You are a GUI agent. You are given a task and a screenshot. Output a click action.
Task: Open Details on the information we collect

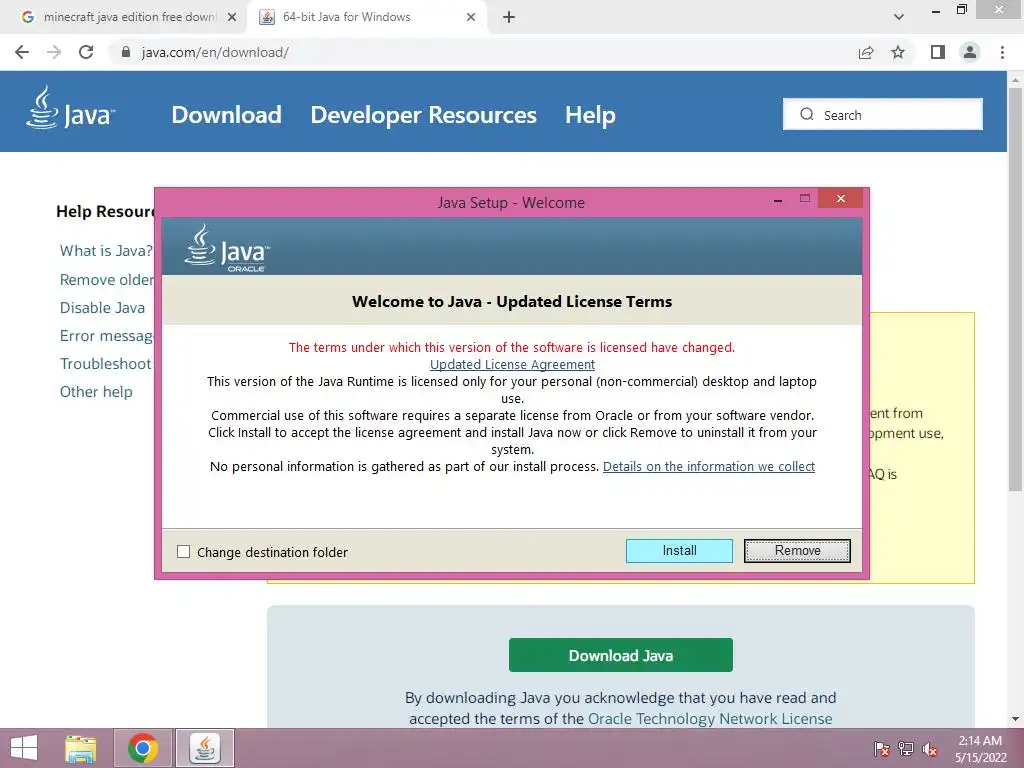[x=709, y=466]
